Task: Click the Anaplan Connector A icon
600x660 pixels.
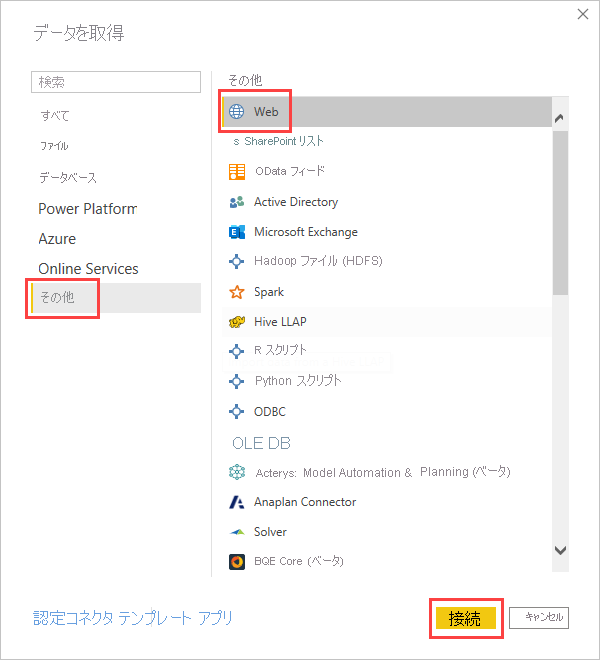Action: [237, 502]
